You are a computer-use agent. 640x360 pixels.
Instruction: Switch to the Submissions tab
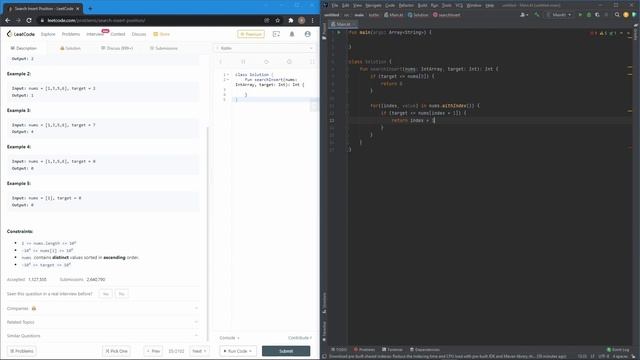(x=164, y=48)
